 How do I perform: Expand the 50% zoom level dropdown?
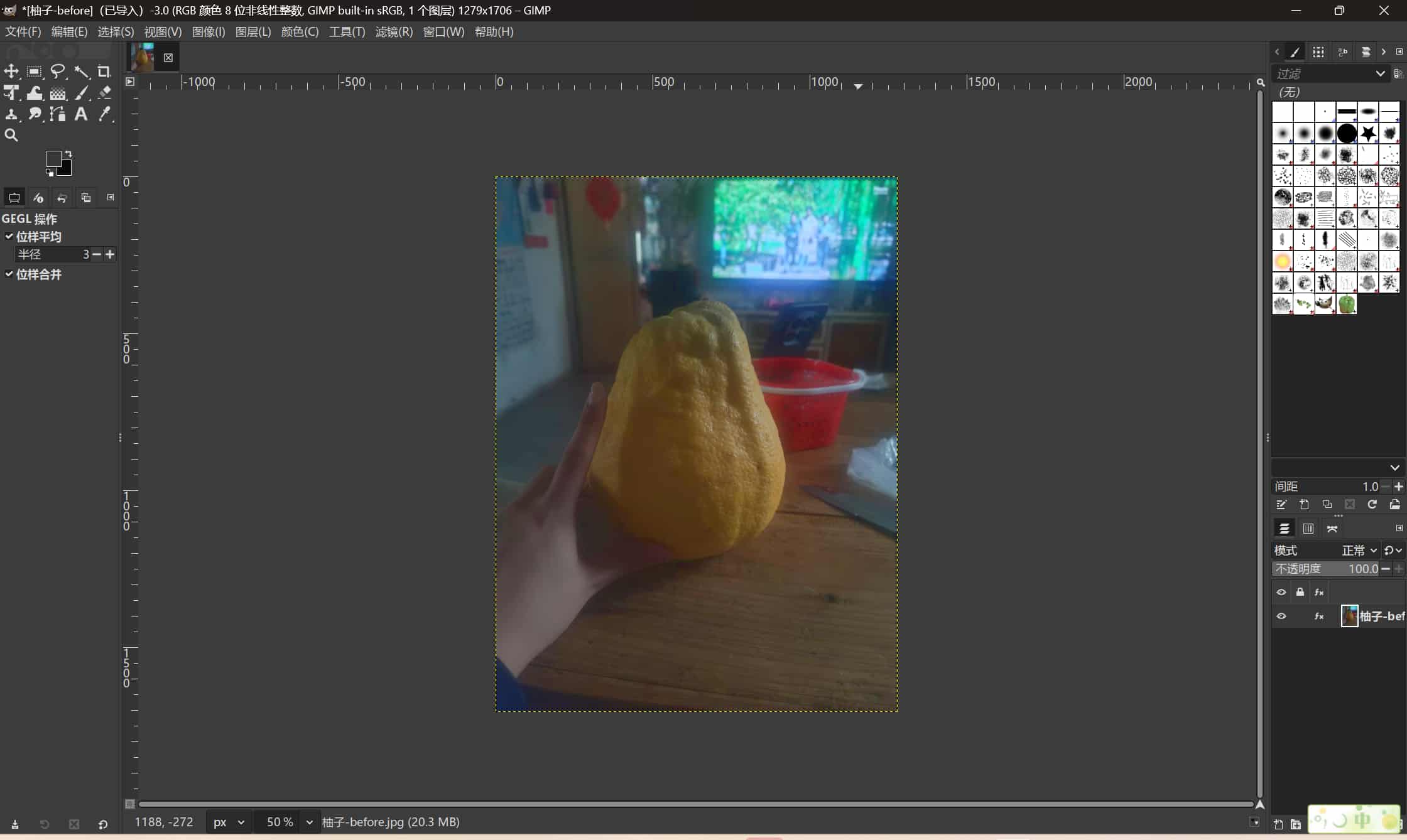(308, 822)
